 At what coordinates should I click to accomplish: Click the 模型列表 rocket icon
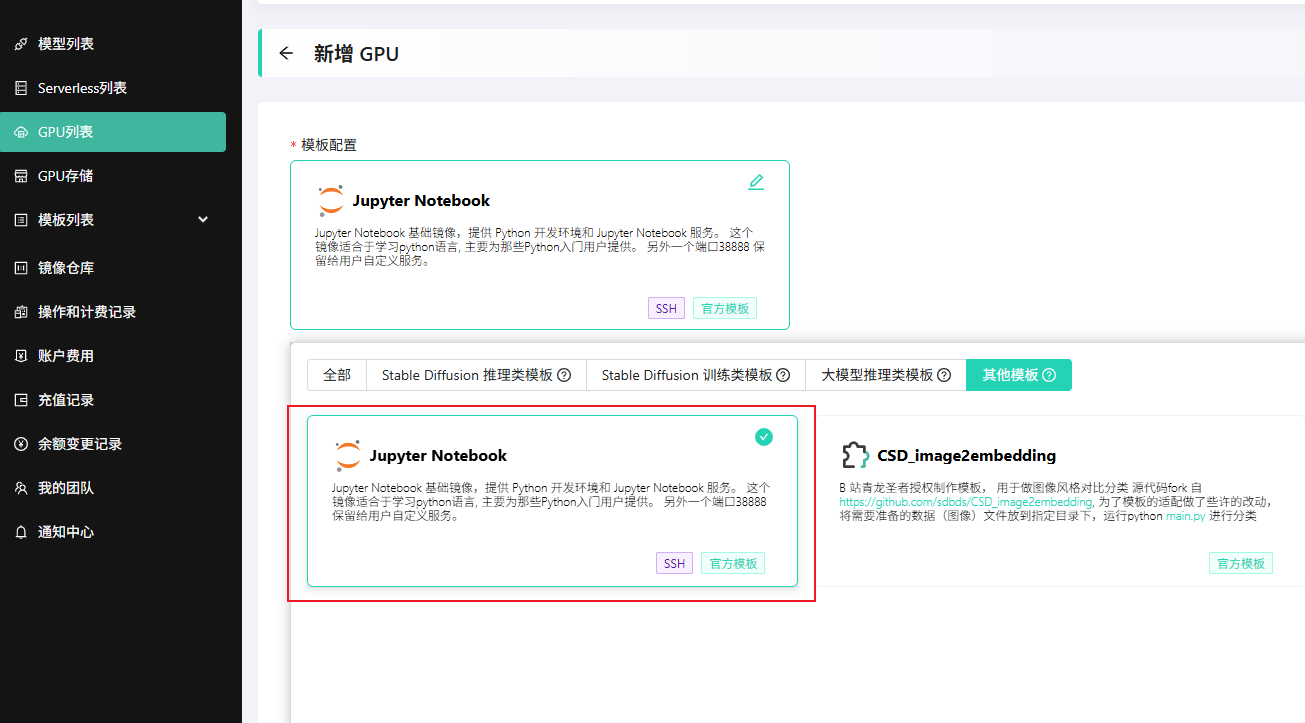pos(21,44)
